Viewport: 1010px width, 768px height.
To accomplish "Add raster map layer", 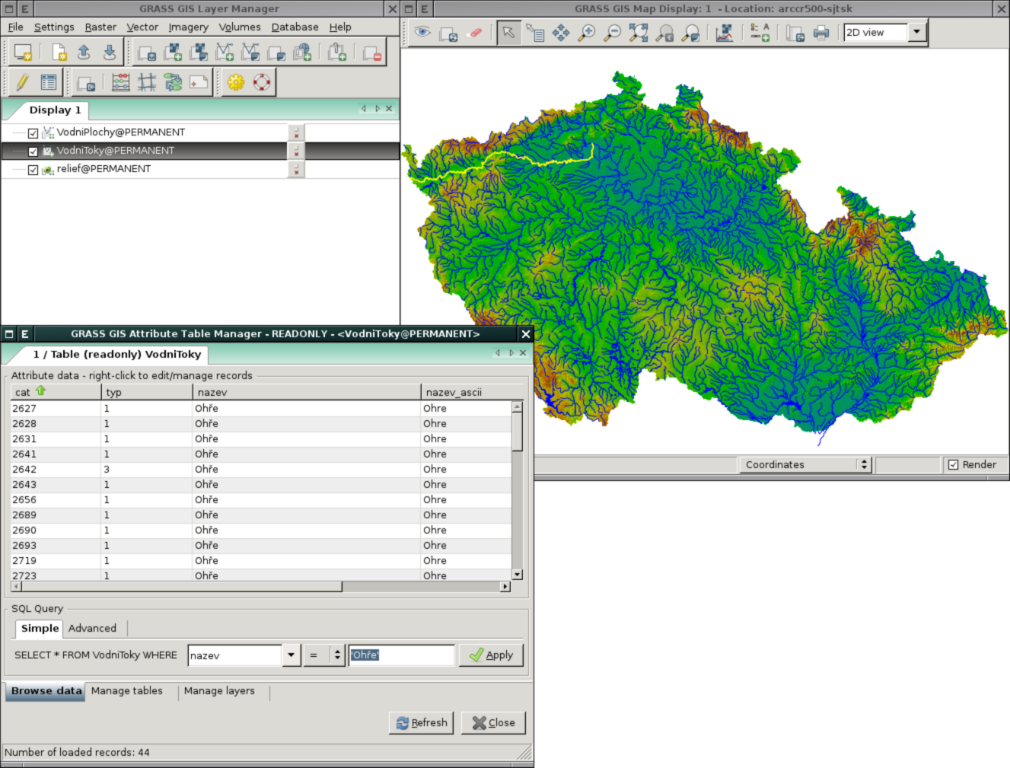I will pos(173,53).
